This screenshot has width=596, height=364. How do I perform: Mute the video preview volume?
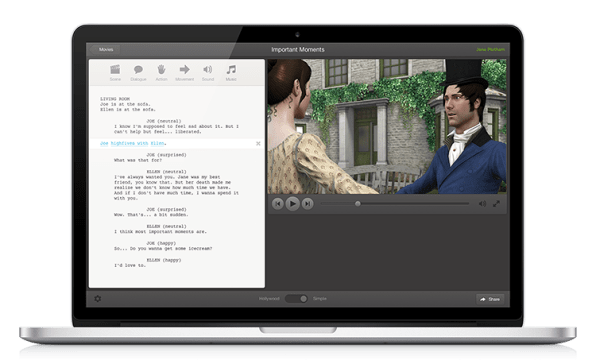tap(482, 204)
